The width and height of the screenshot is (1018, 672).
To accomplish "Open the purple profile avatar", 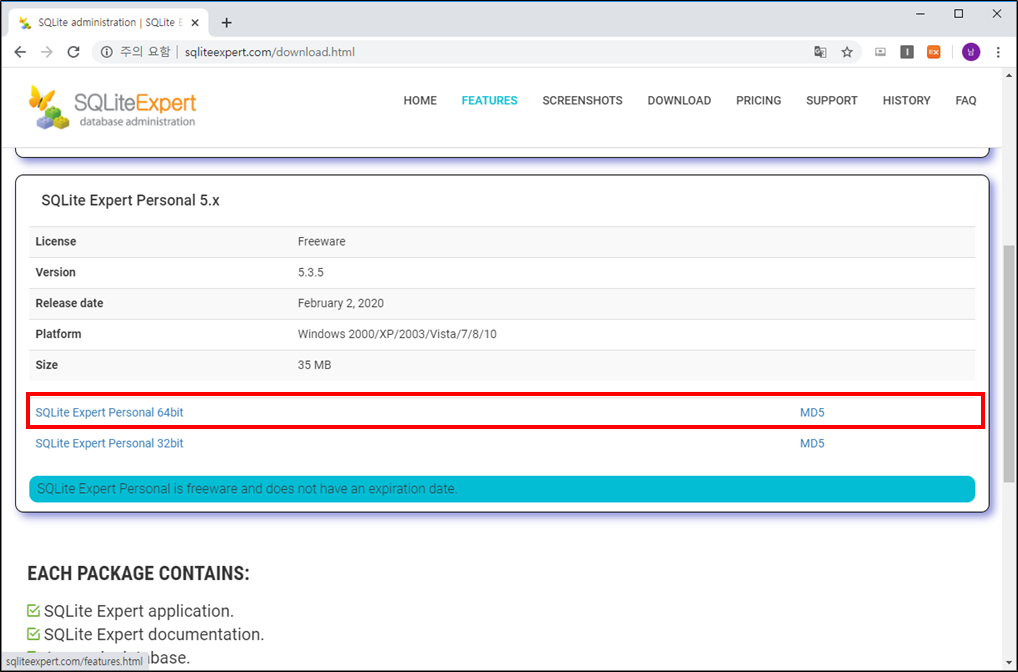I will tap(971, 52).
